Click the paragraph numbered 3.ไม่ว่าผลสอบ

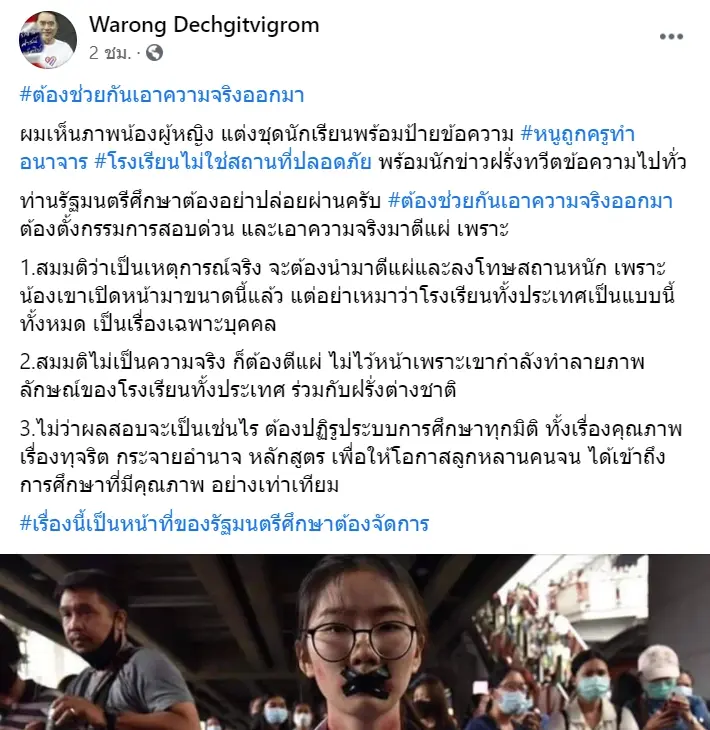coord(351,457)
